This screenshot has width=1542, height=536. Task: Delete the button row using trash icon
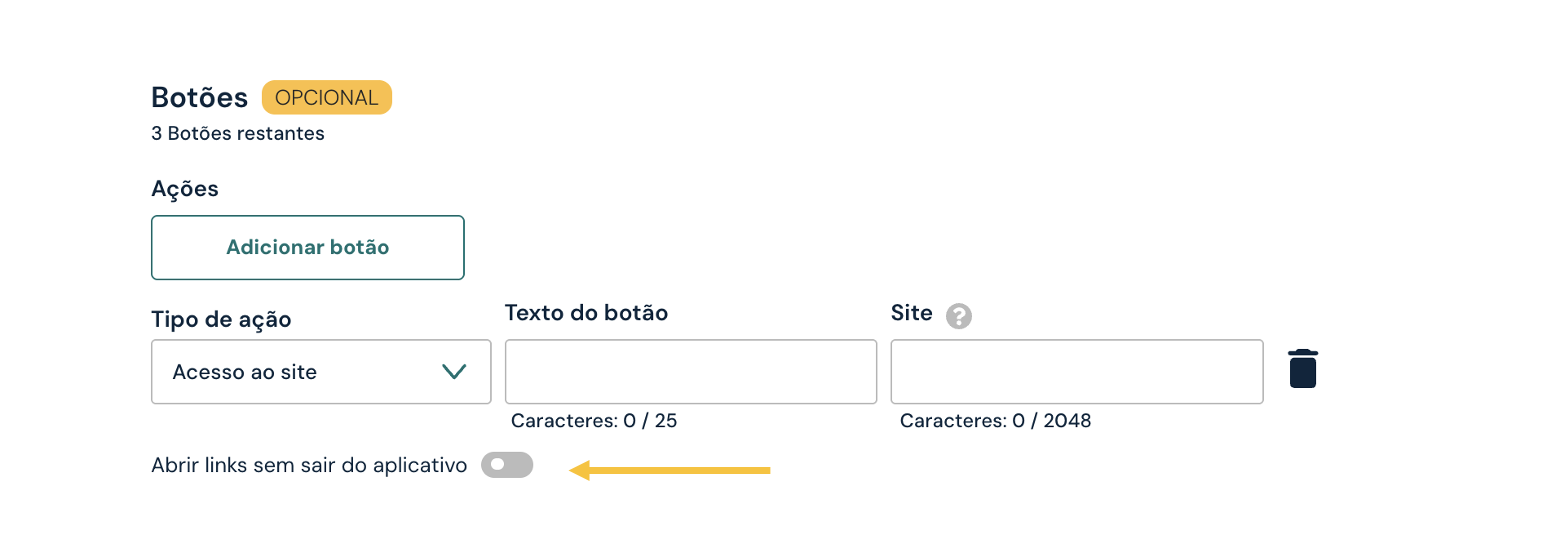(1303, 369)
